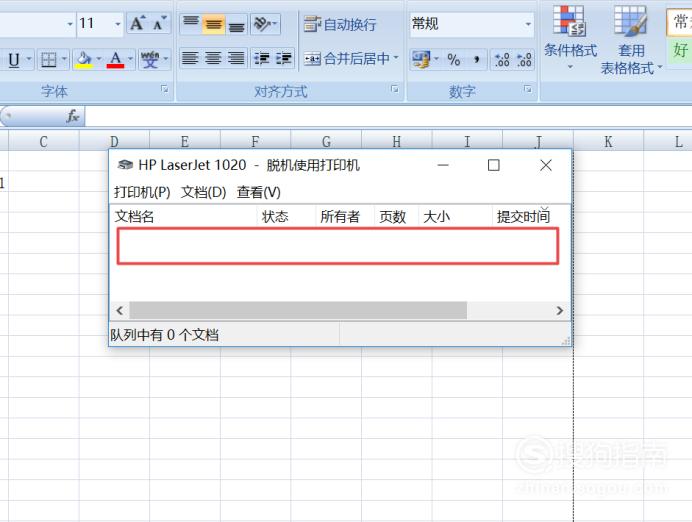This screenshot has height=522, width=692.
Task: Maximize the HP LaserJet 1020 window
Action: tap(493, 165)
